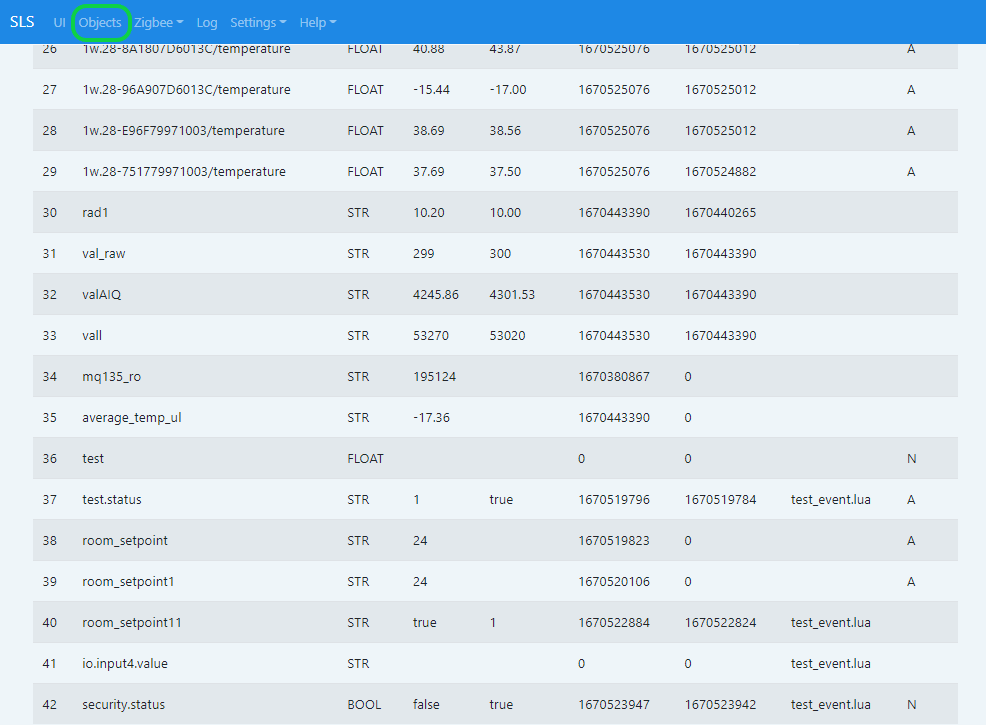986x725 pixels.
Task: Select the average_temp_ul object name
Action: (x=131, y=417)
